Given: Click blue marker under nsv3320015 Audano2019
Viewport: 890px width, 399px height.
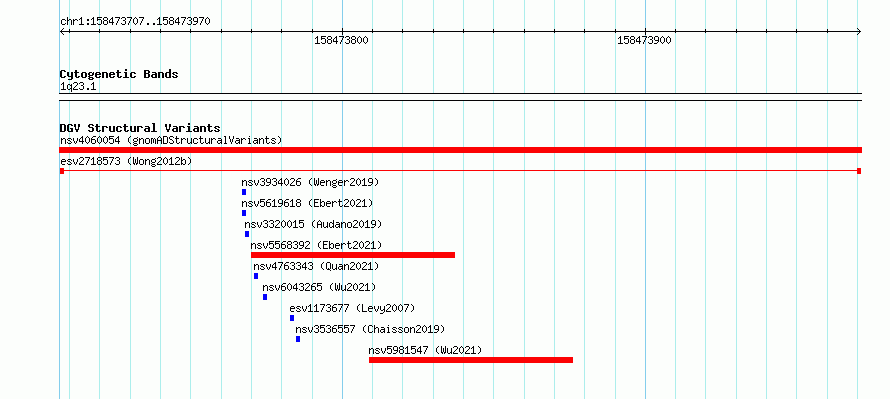Looking at the screenshot, I should tap(247, 234).
